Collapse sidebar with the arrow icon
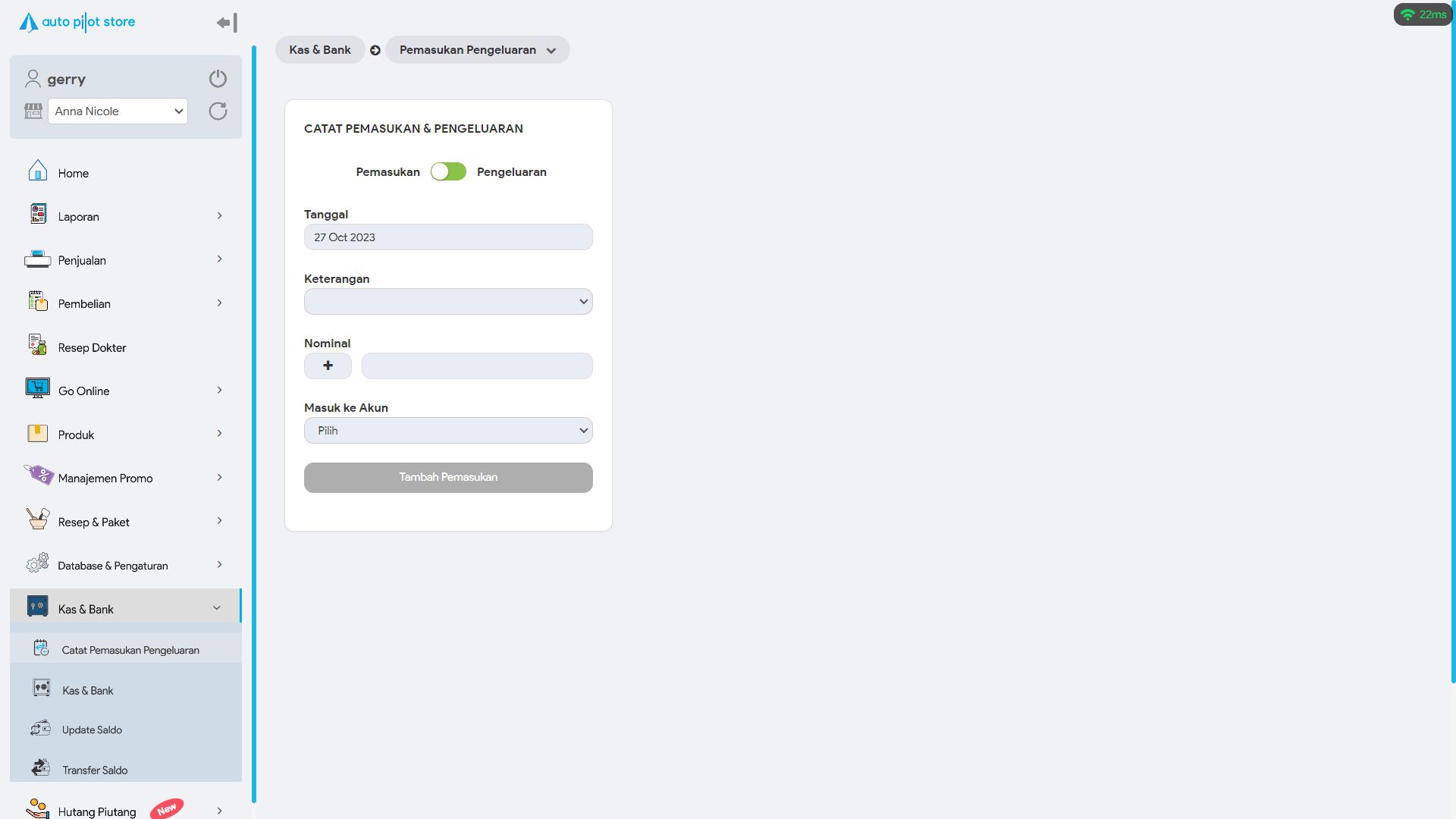The width and height of the screenshot is (1456, 819). (x=227, y=23)
